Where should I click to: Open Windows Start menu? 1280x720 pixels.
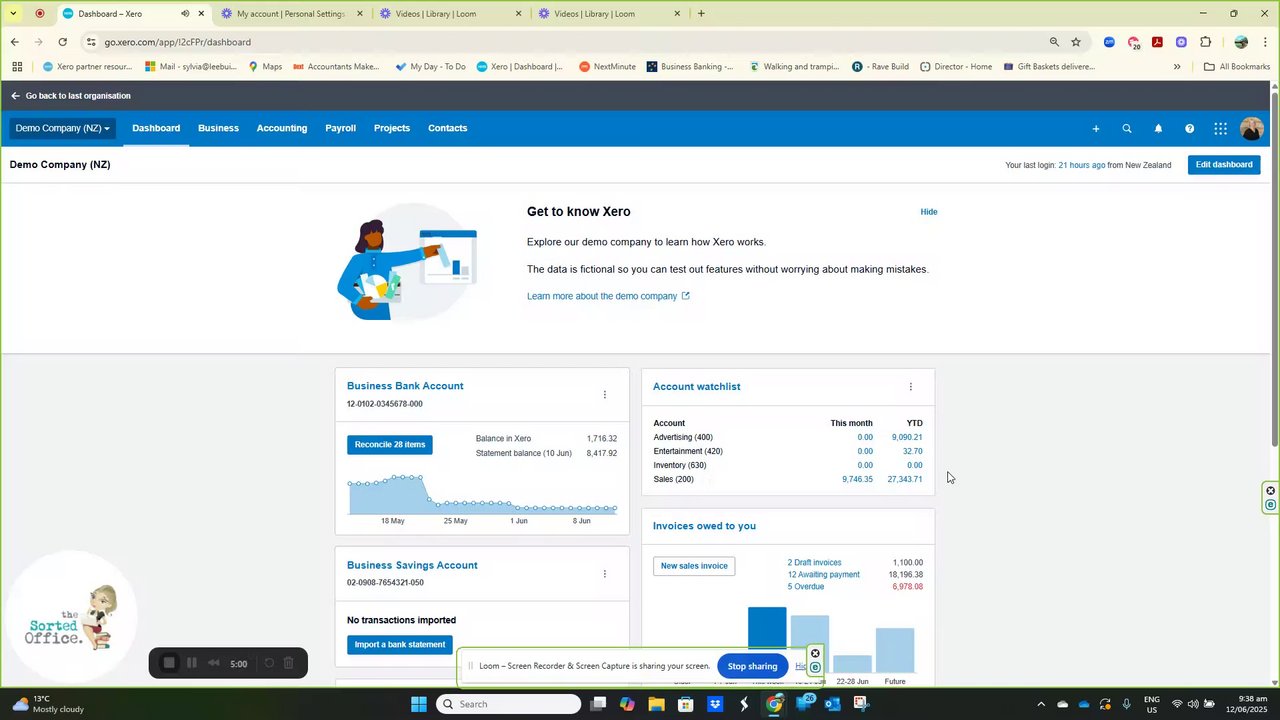coord(419,704)
